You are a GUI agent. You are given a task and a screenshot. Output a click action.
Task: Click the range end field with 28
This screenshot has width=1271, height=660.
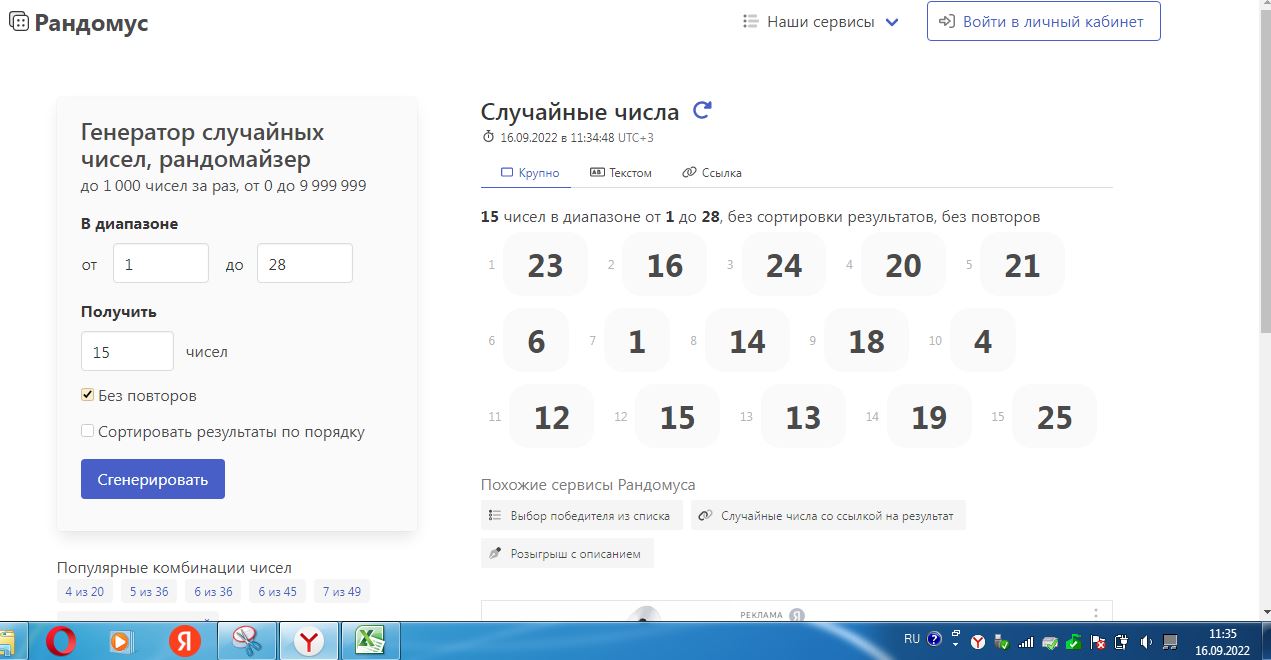click(x=305, y=263)
